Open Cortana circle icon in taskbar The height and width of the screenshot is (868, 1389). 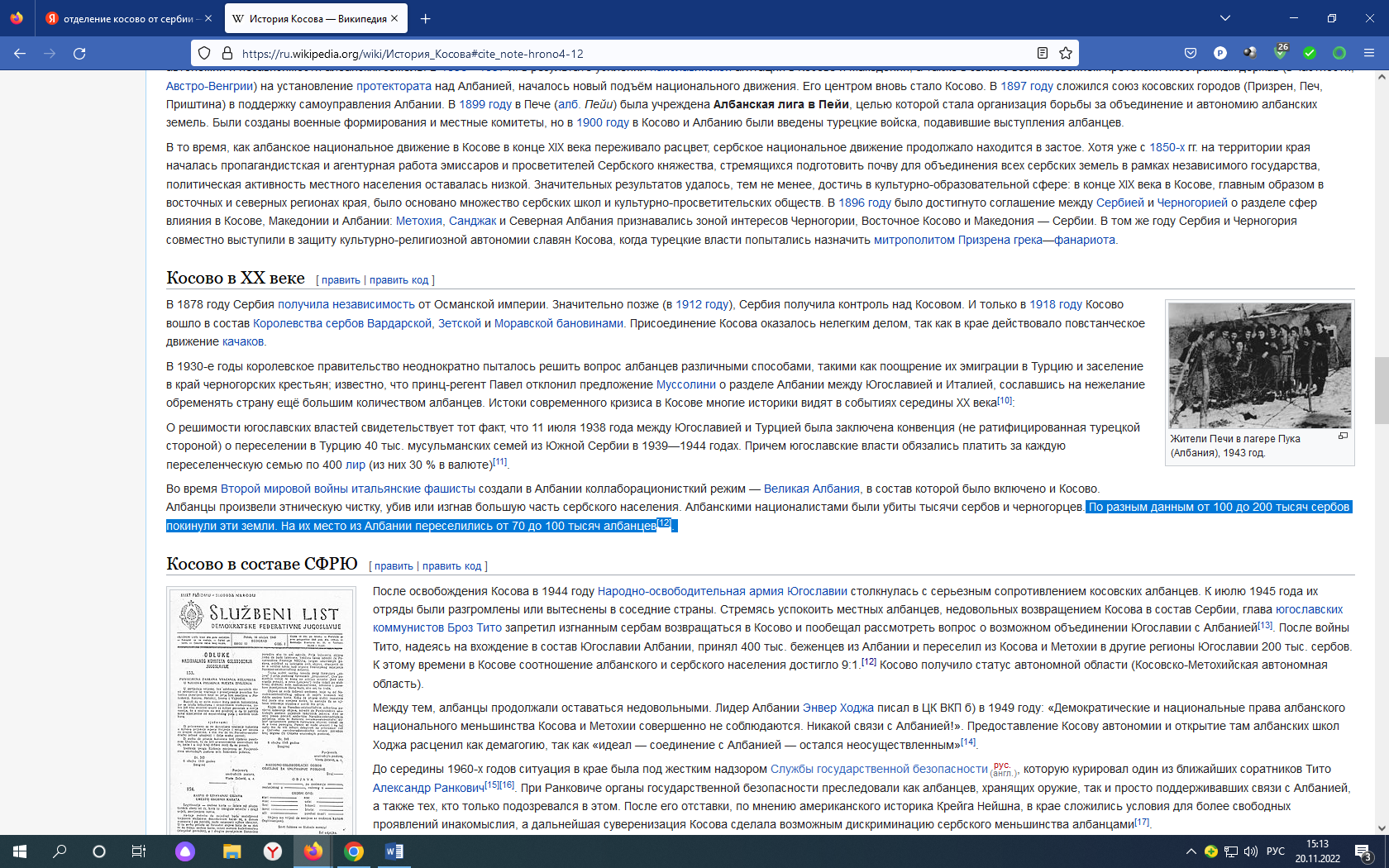[99, 851]
